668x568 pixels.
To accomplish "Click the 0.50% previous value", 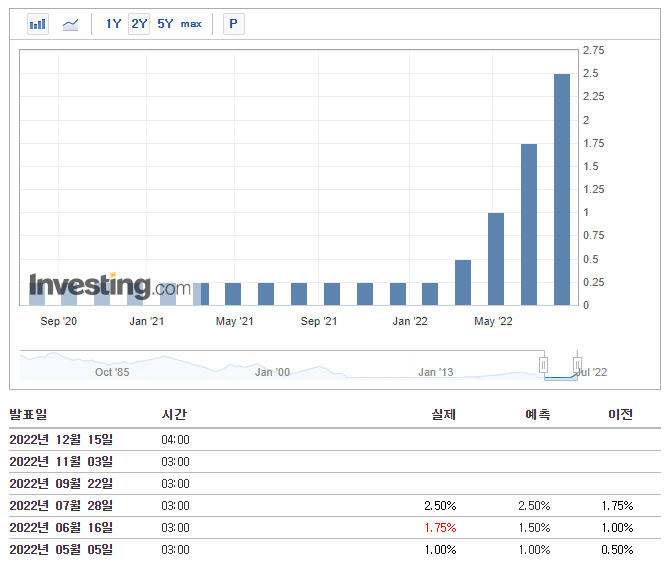I will click(617, 550).
